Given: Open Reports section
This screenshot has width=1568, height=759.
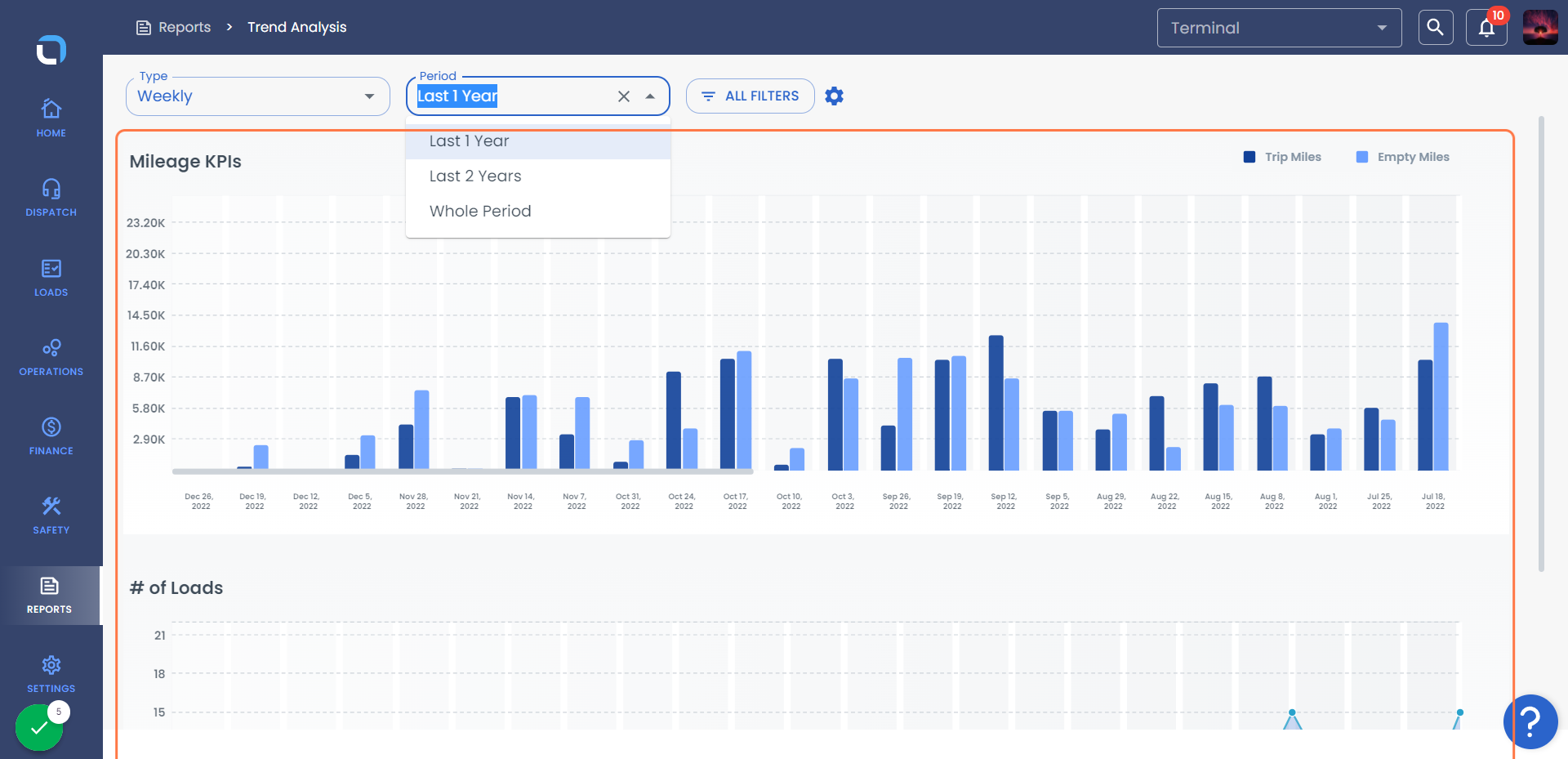Looking at the screenshot, I should [x=50, y=596].
